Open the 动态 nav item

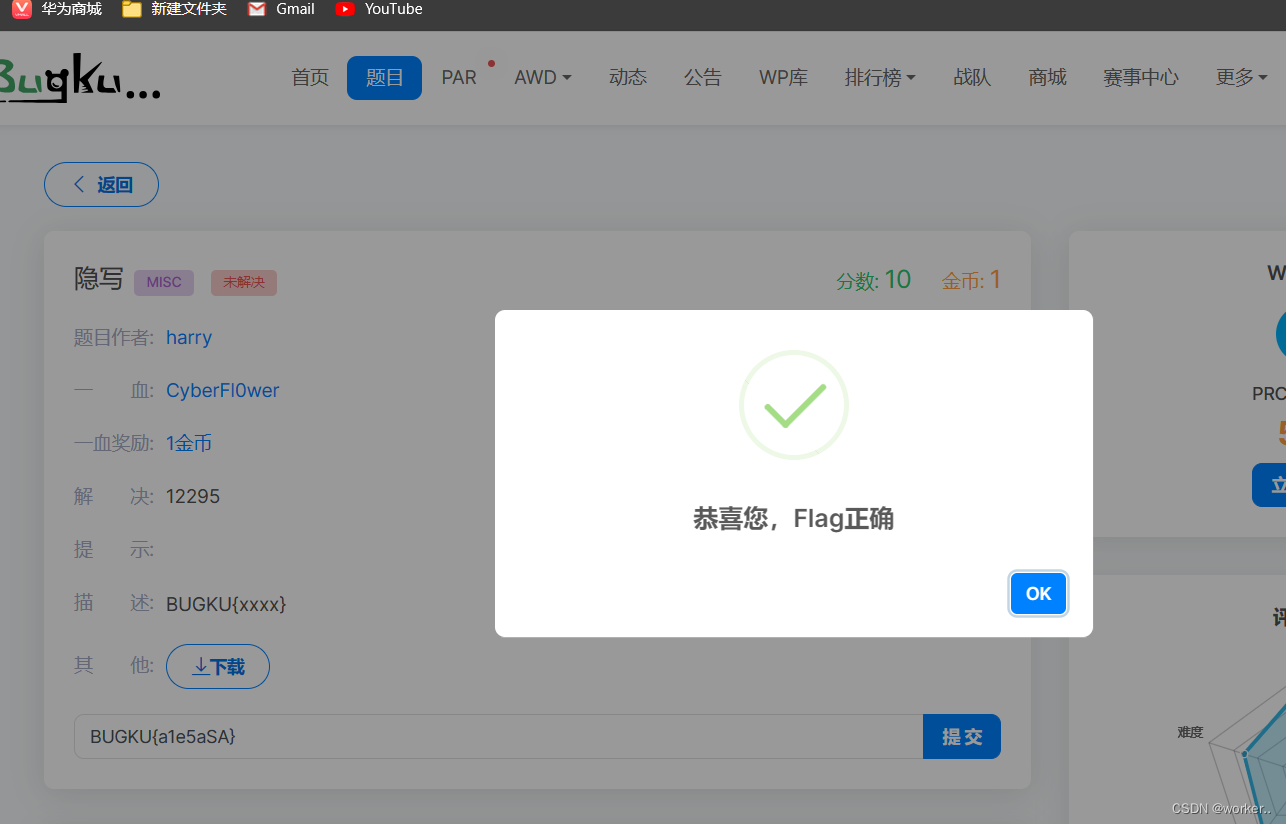[x=628, y=78]
